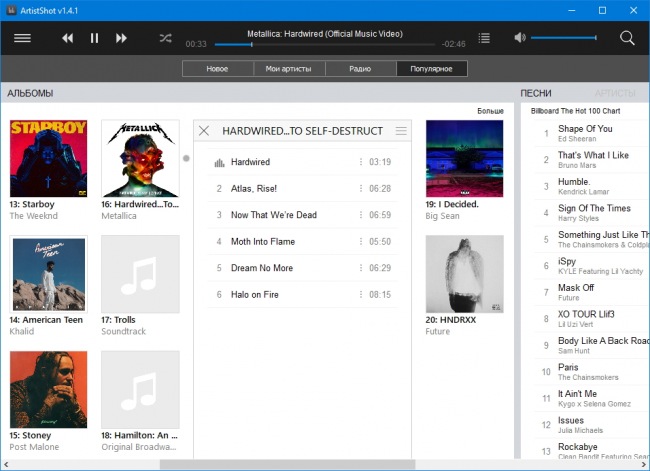
Task: Play That's What I Like
Action: coord(591,160)
